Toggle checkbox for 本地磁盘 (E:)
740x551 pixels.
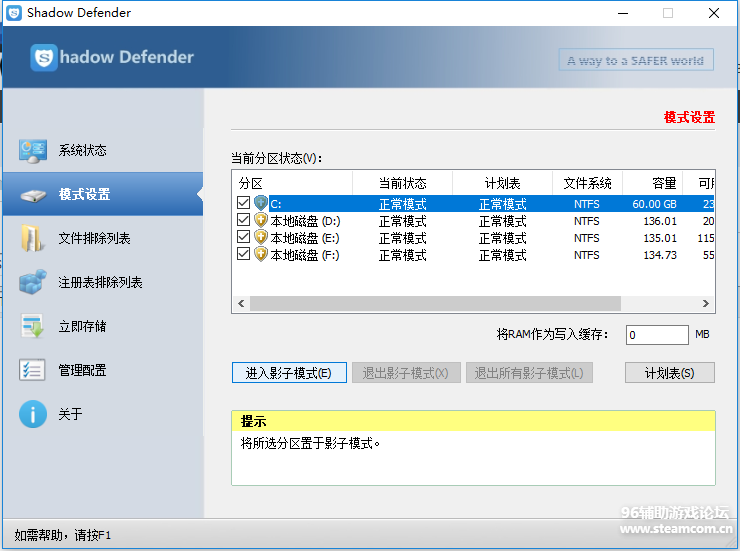pyautogui.click(x=244, y=238)
